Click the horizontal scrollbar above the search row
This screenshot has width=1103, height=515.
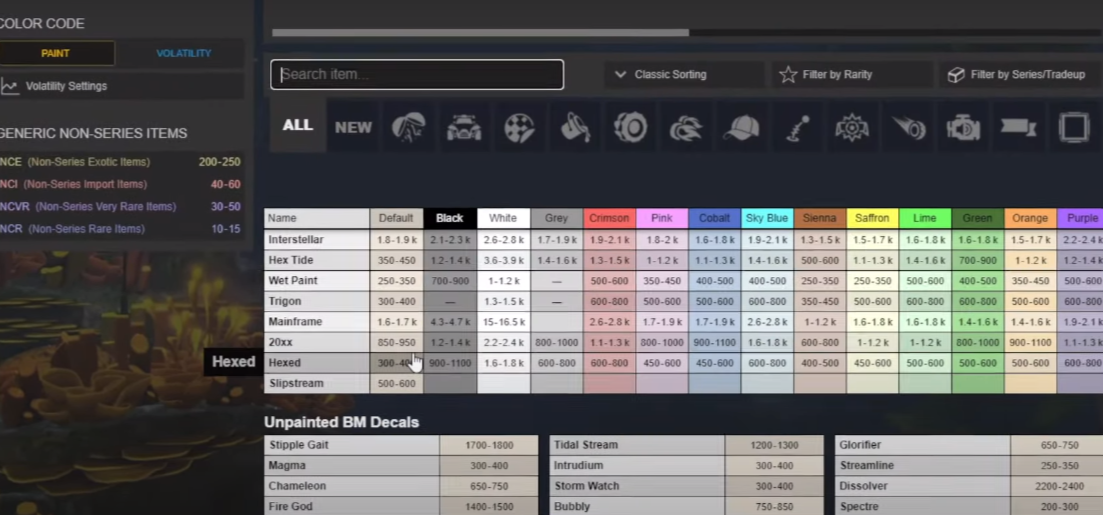click(480, 32)
